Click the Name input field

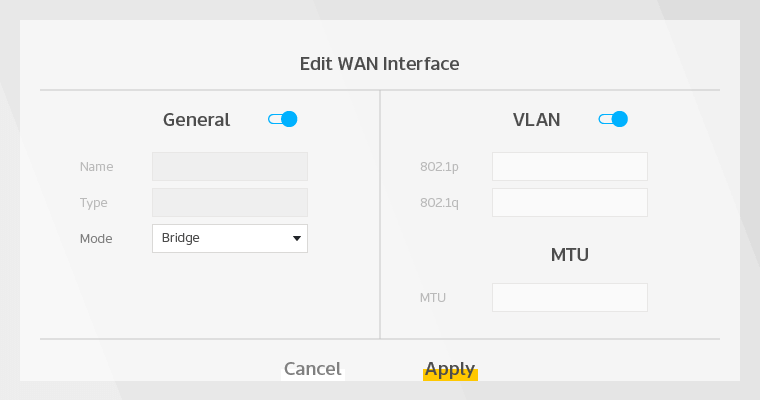coord(230,166)
